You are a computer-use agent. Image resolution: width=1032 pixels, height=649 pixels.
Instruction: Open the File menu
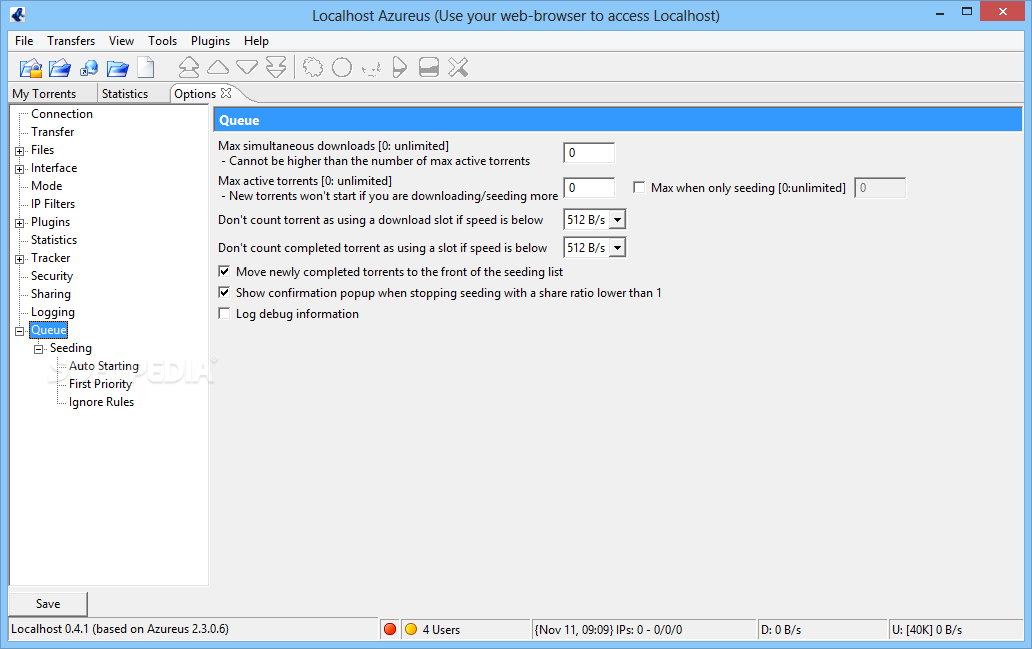24,41
